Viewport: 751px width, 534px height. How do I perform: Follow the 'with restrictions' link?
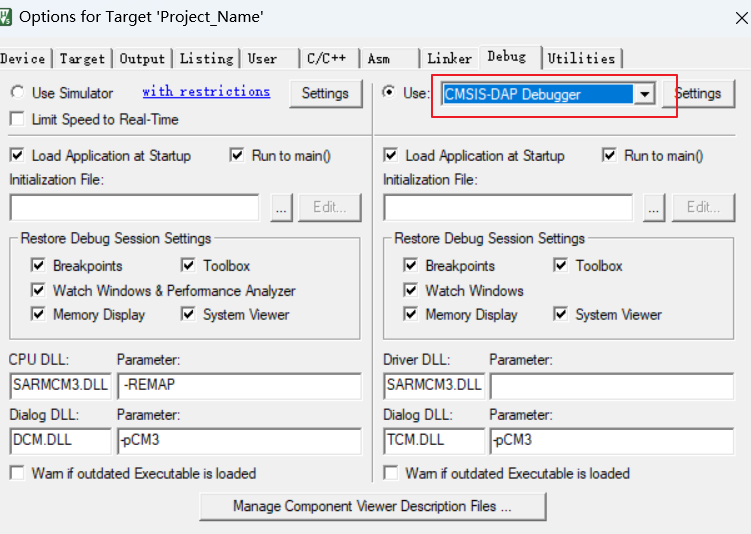tap(206, 91)
